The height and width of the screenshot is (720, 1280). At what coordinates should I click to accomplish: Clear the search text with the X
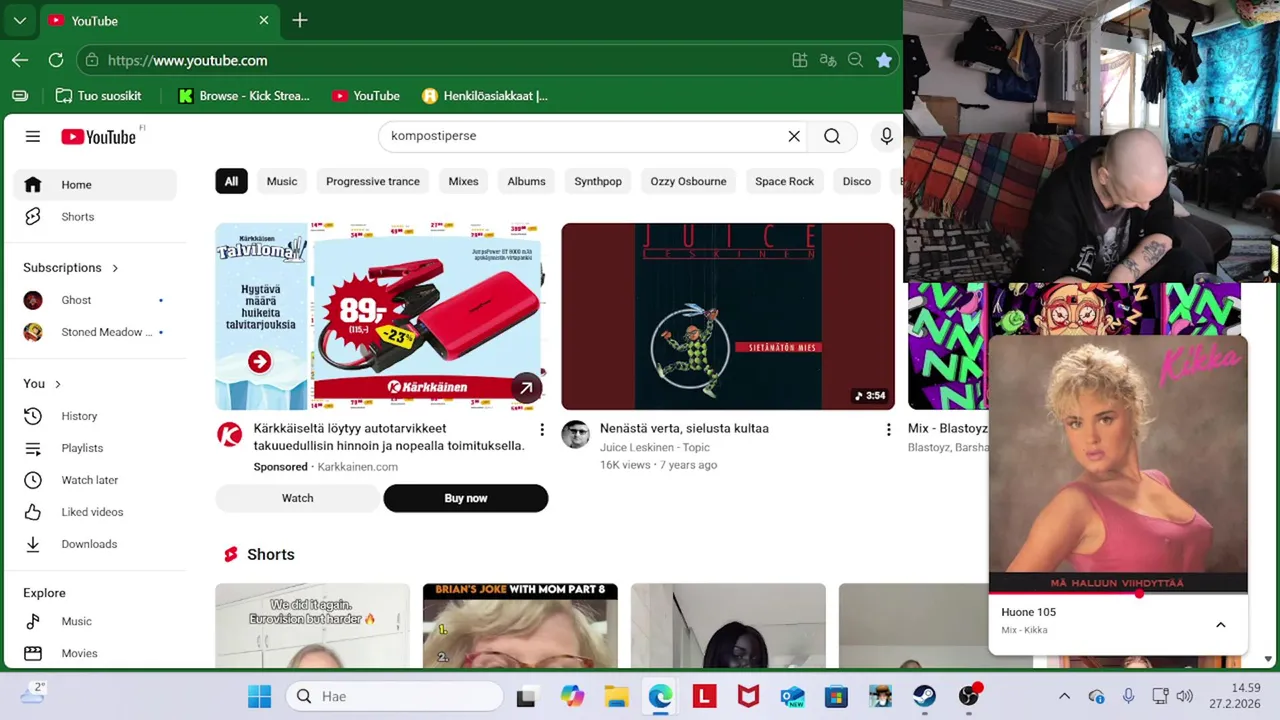794,137
